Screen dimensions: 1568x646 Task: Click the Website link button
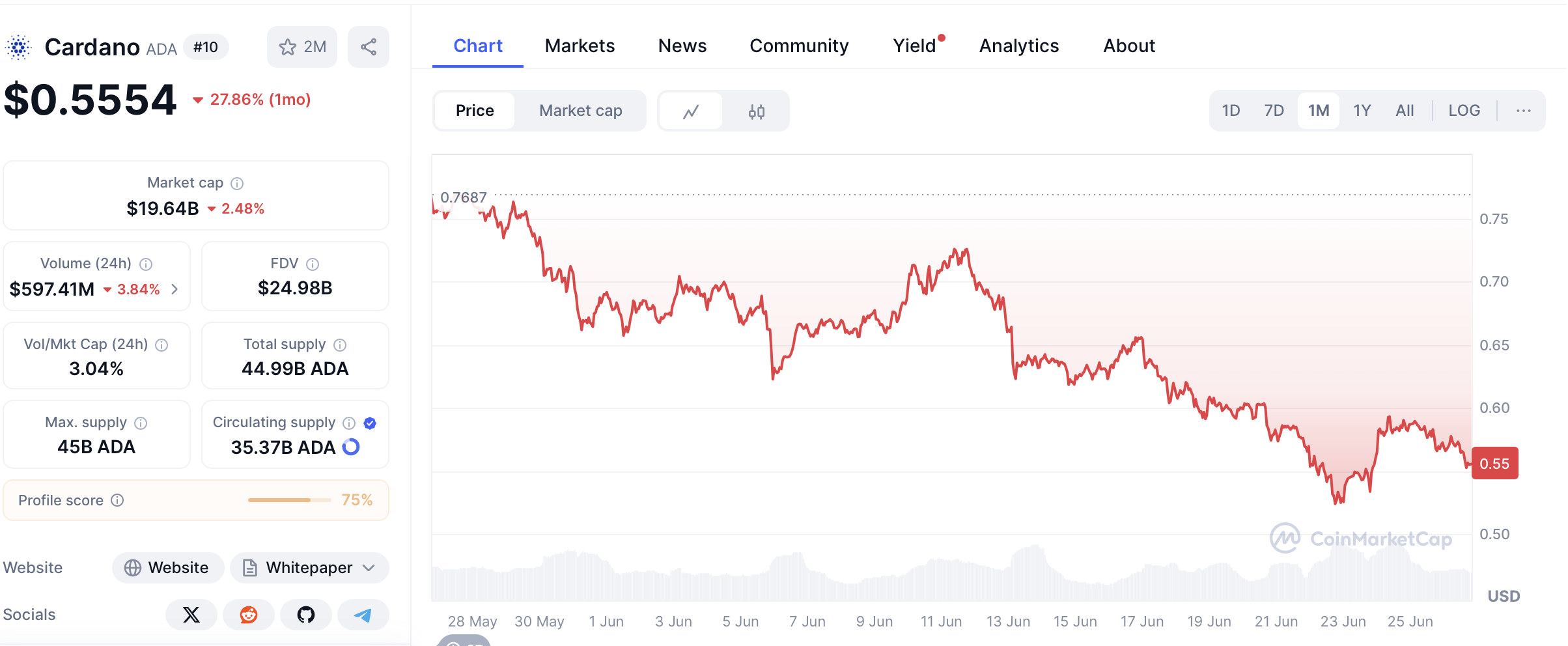tap(167, 568)
